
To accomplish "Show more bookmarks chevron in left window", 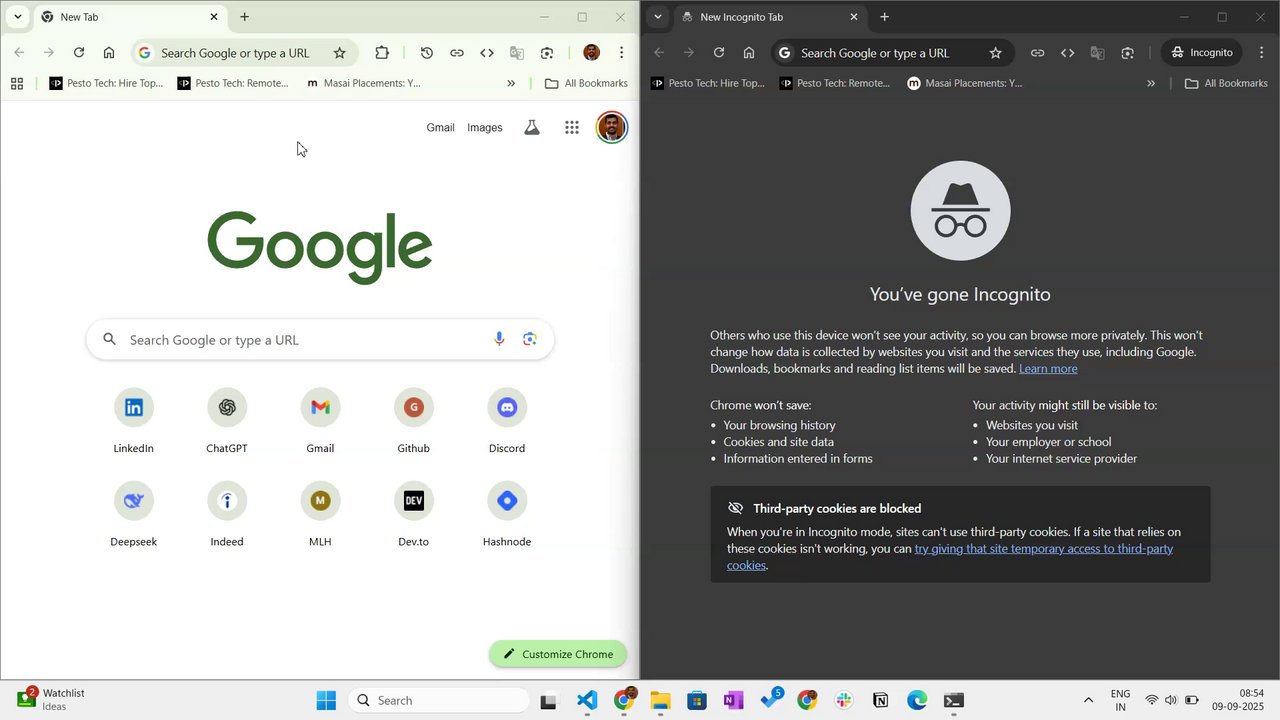I will click(511, 83).
